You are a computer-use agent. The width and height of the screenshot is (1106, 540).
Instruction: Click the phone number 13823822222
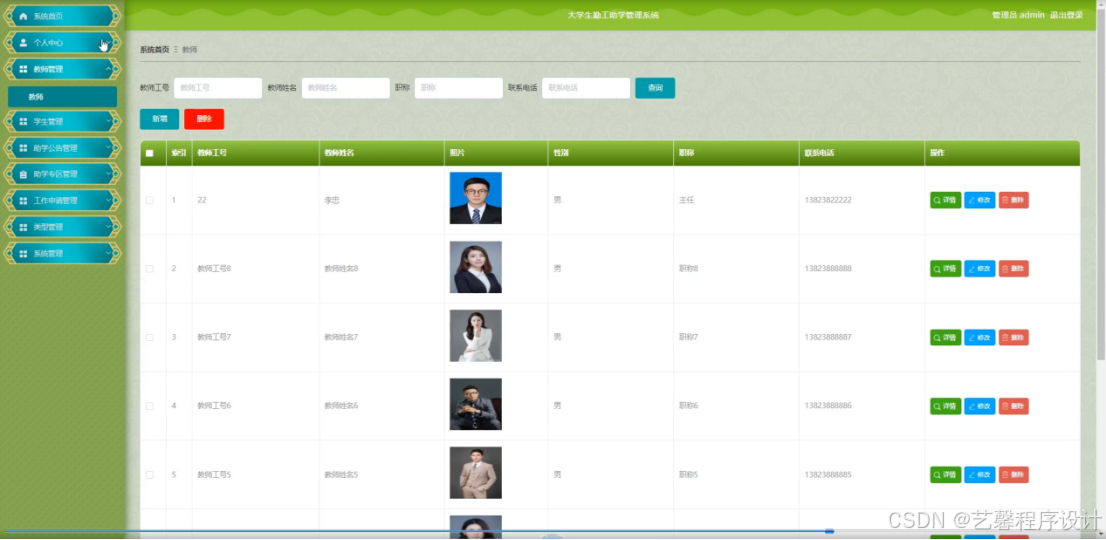827,200
